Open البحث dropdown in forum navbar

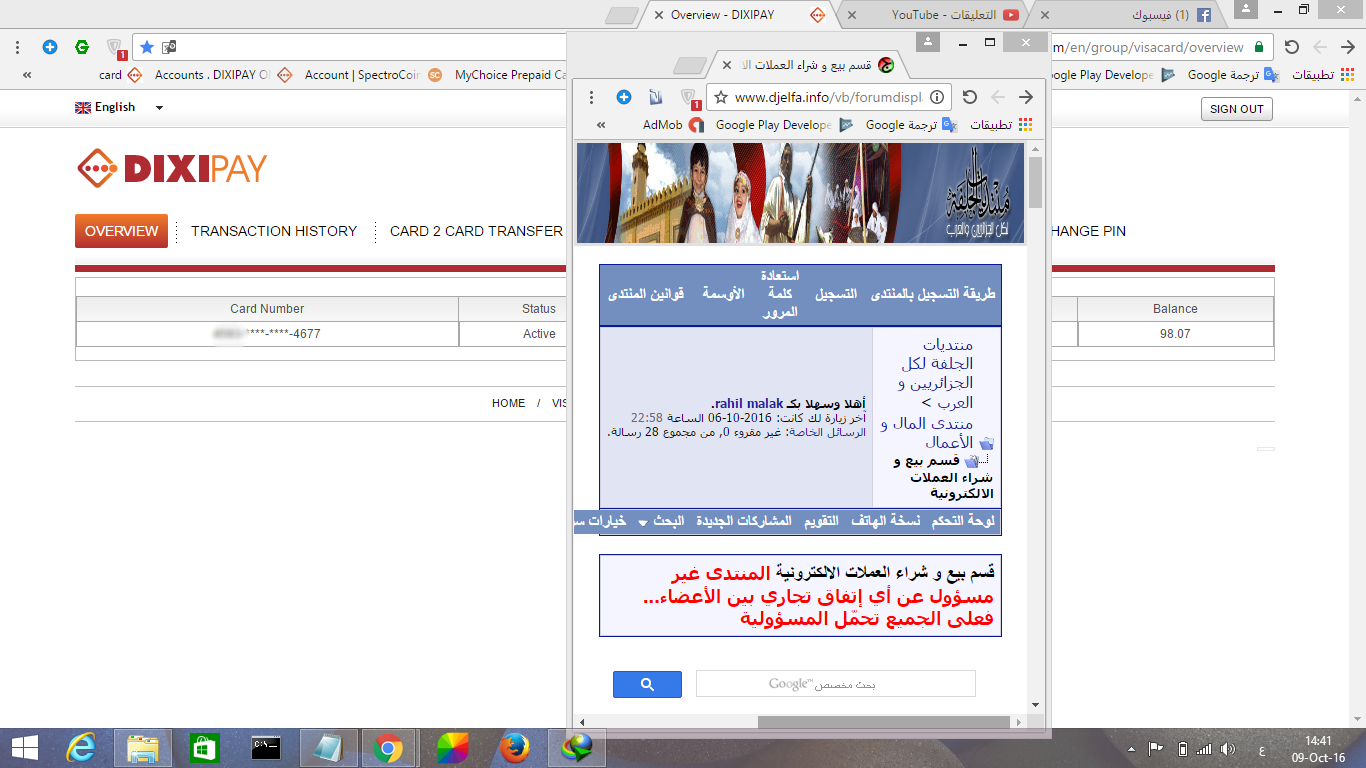click(x=662, y=521)
